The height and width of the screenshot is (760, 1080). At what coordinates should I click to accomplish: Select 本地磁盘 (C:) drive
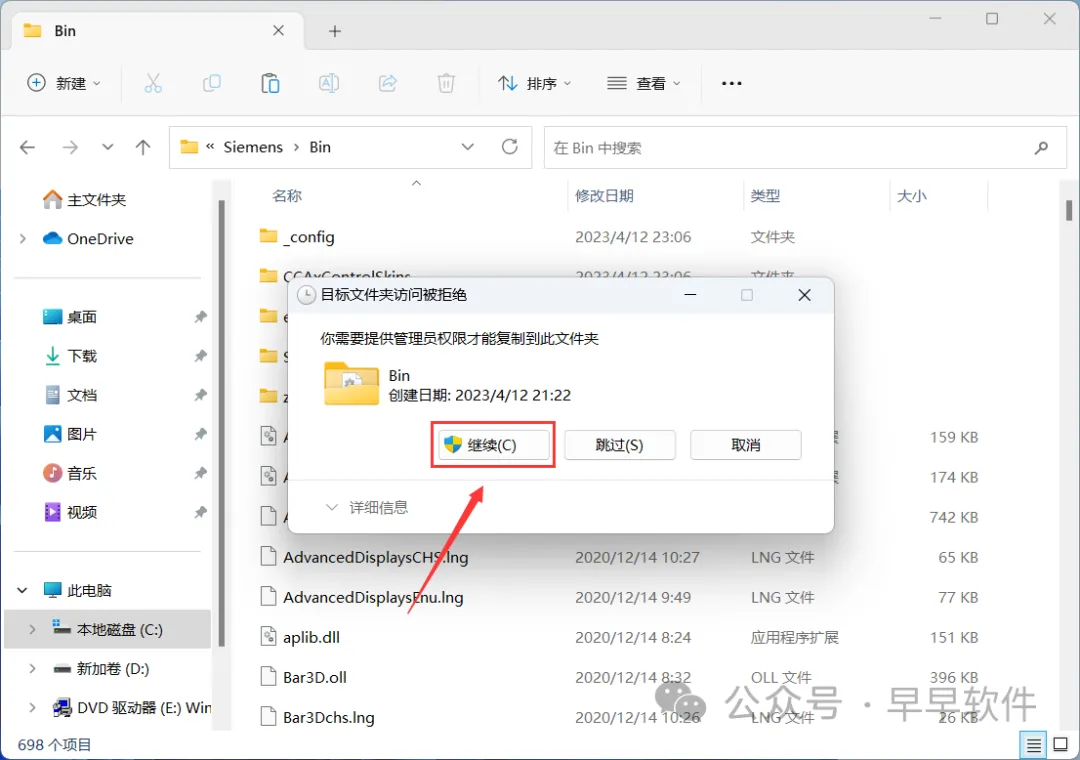107,630
